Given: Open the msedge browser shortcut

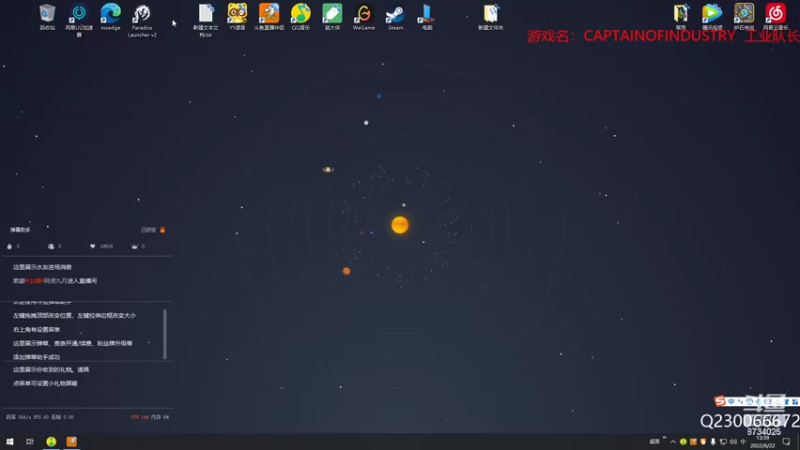Looking at the screenshot, I should [x=110, y=16].
